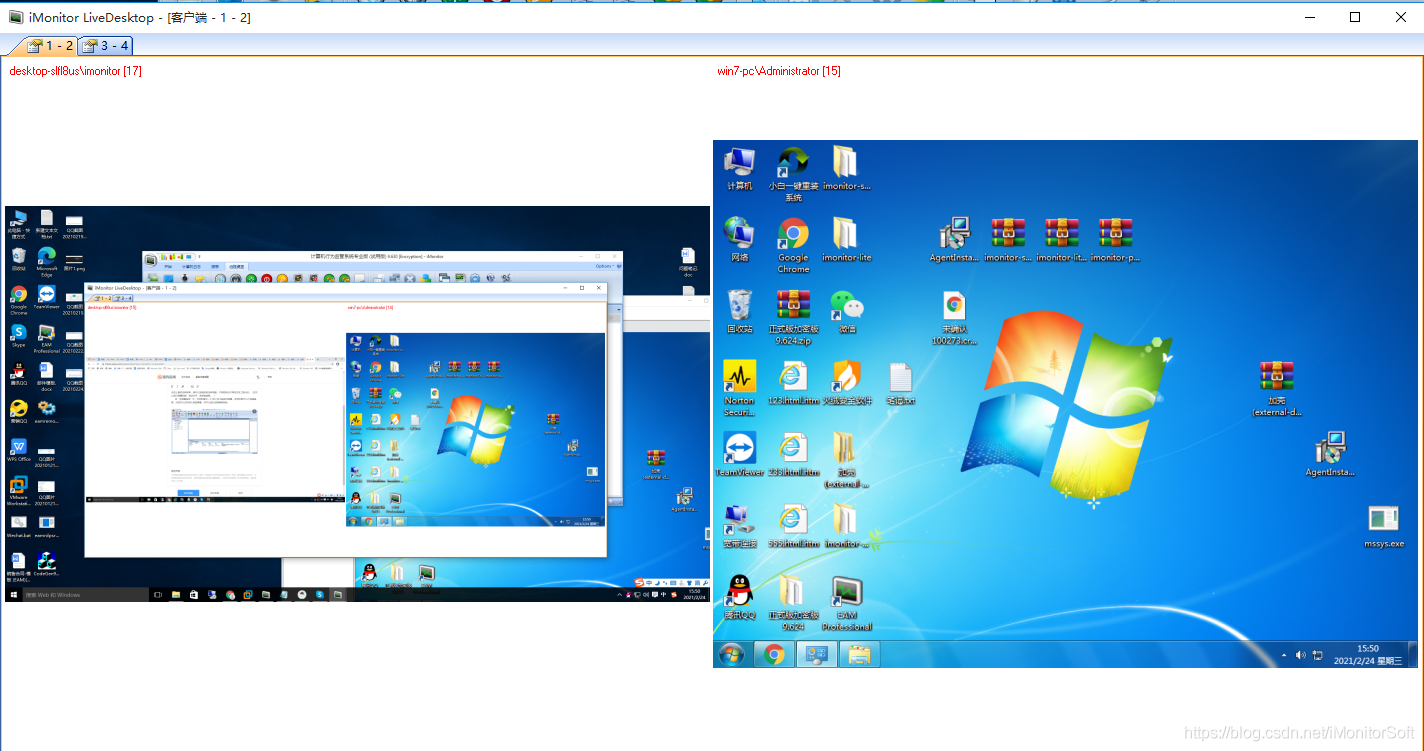
Task: Open 正式版加密板 9.624 folder icon
Action: click(x=793, y=603)
